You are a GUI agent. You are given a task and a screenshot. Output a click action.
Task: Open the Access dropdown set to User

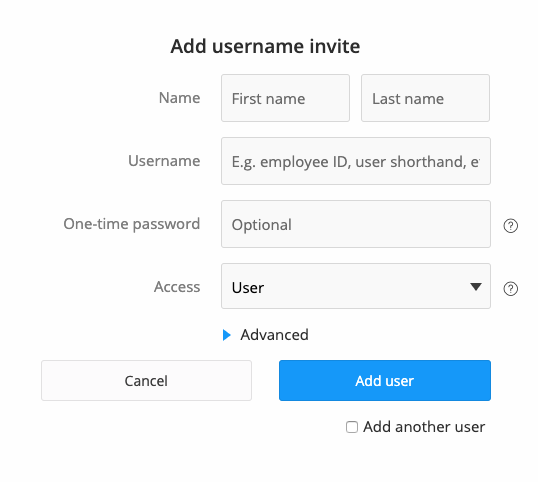click(x=356, y=286)
